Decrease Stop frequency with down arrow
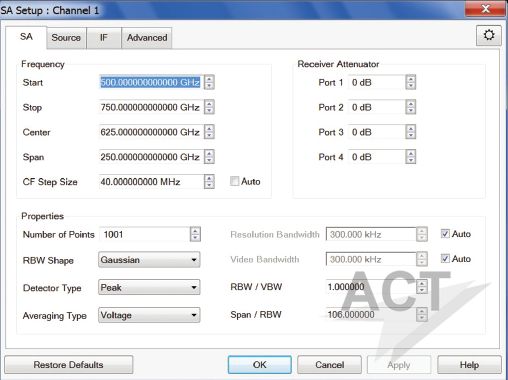Image resolution: width=508 pixels, height=380 pixels. point(209,111)
